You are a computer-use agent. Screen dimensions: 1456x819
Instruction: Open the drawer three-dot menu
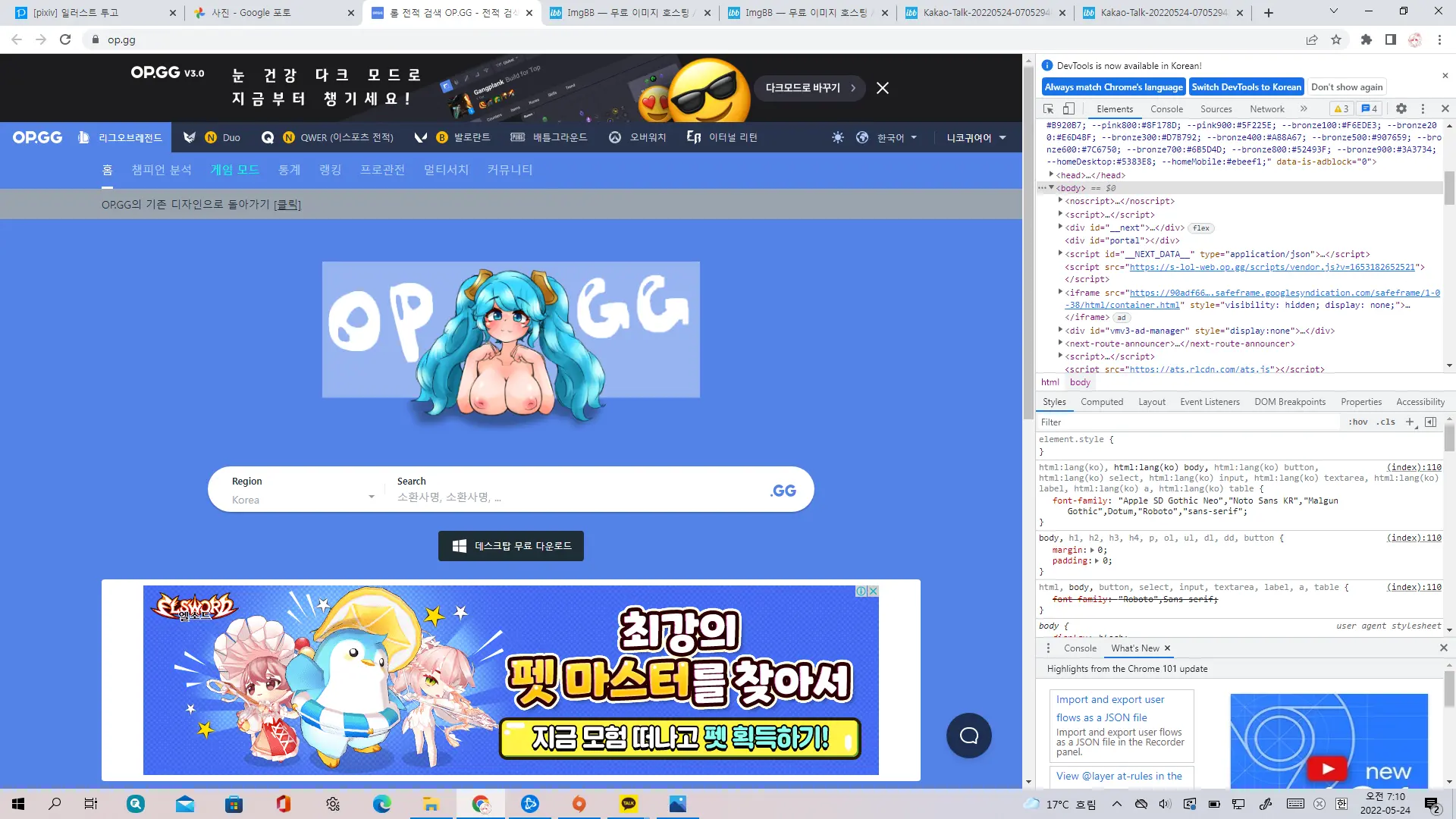coord(1049,648)
